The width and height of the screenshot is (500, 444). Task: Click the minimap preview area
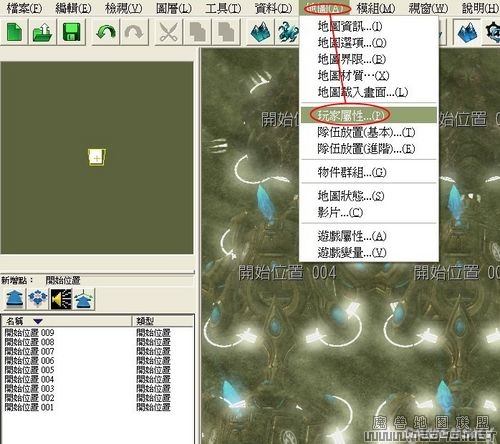[x=97, y=158]
